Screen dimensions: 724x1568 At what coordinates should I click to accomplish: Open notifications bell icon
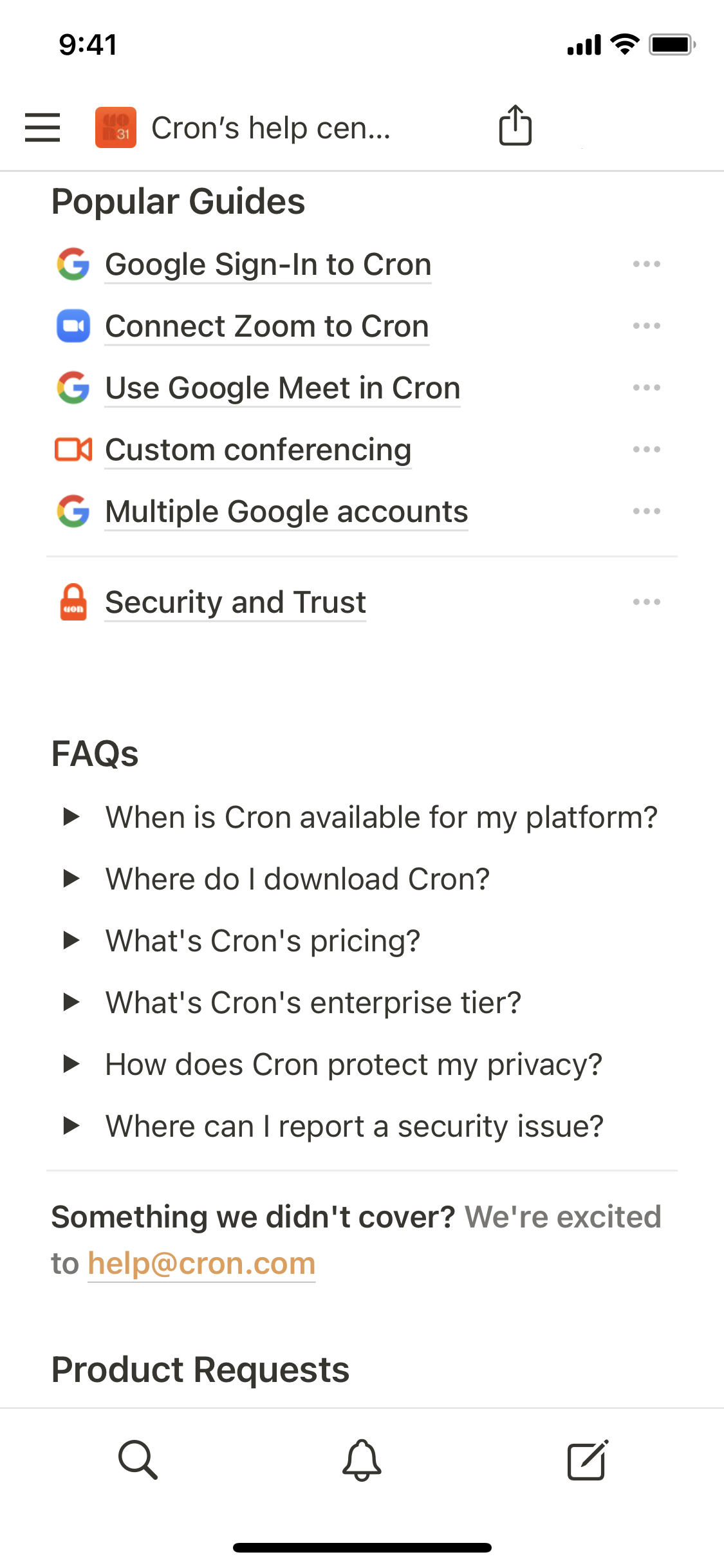pyautogui.click(x=362, y=1460)
